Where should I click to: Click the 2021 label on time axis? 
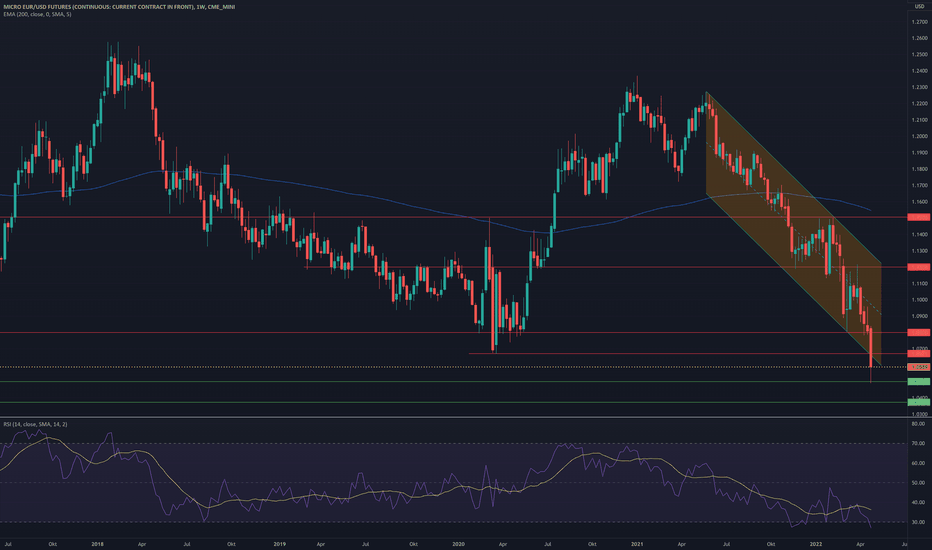pyautogui.click(x=637, y=544)
